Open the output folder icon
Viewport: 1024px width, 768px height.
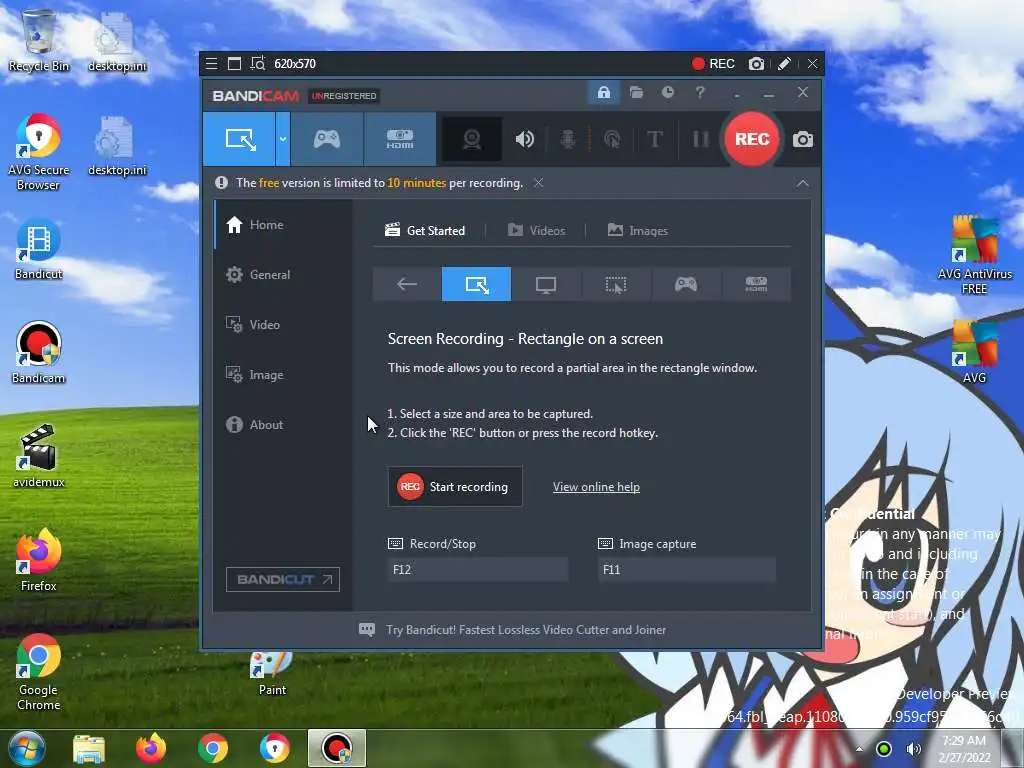[636, 92]
